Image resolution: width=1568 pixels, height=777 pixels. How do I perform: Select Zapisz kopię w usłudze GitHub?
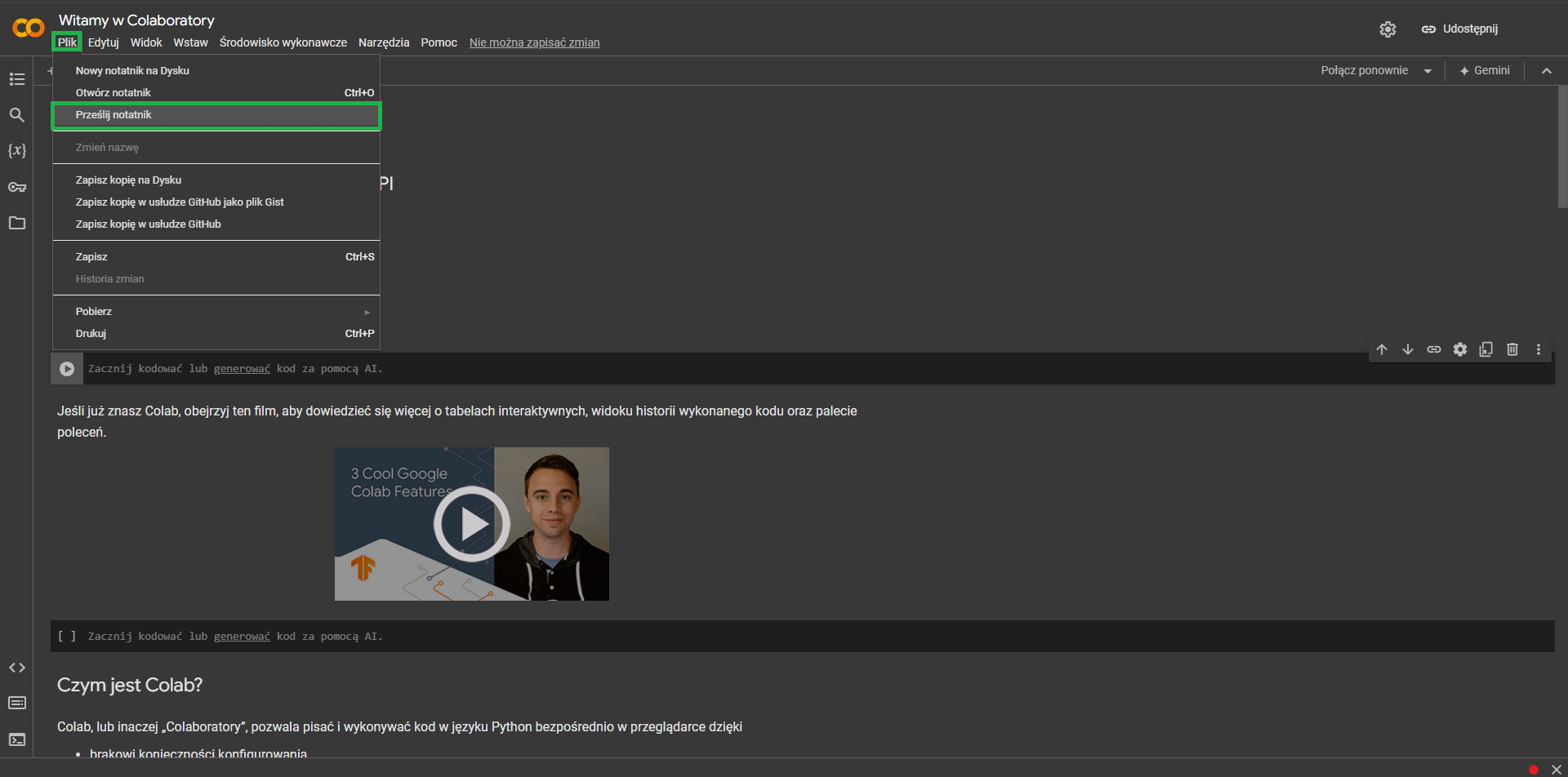[216, 224]
